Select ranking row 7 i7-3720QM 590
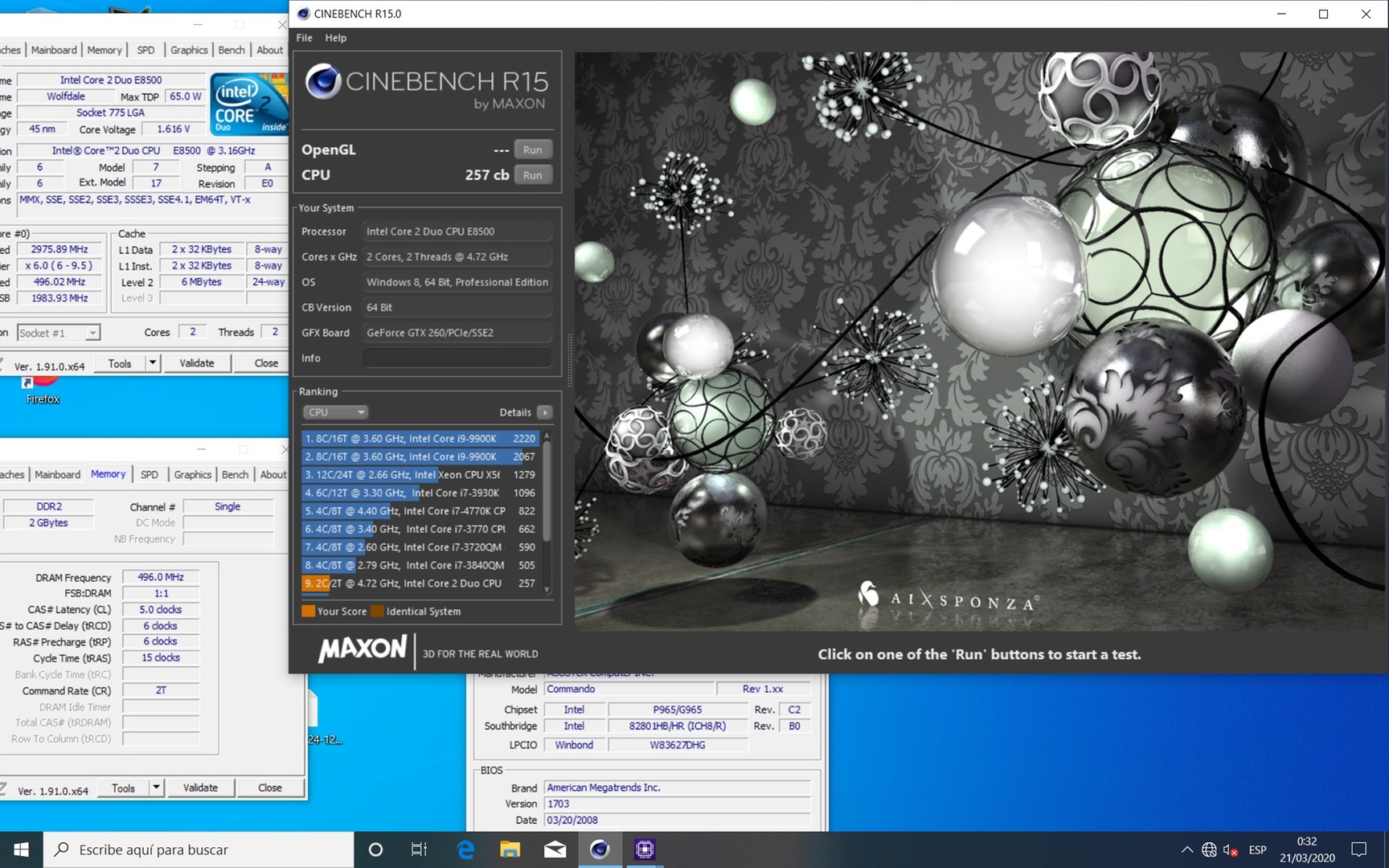Image resolution: width=1389 pixels, height=868 pixels. pyautogui.click(x=419, y=547)
